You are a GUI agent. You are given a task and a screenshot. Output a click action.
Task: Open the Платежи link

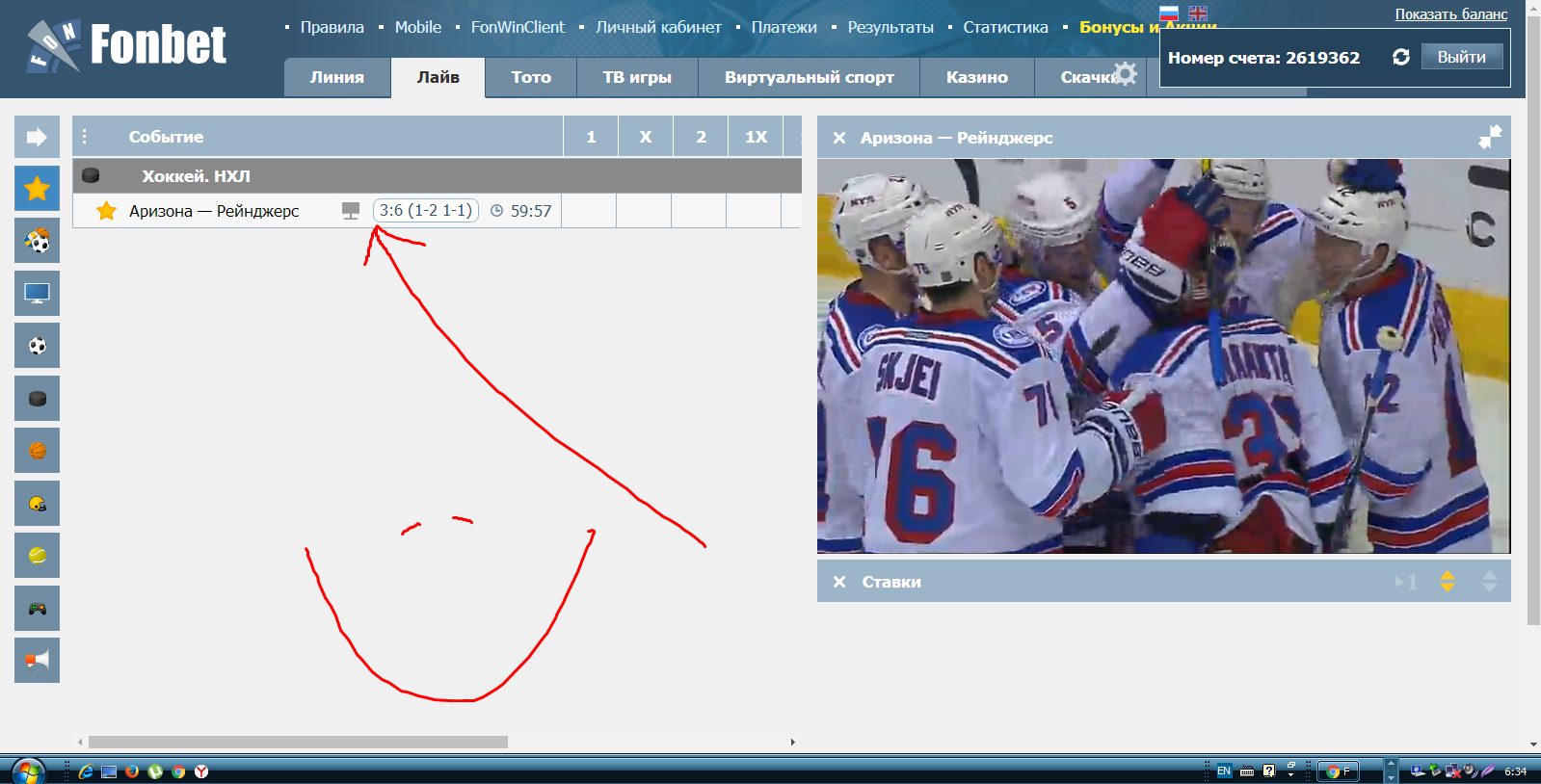[784, 27]
